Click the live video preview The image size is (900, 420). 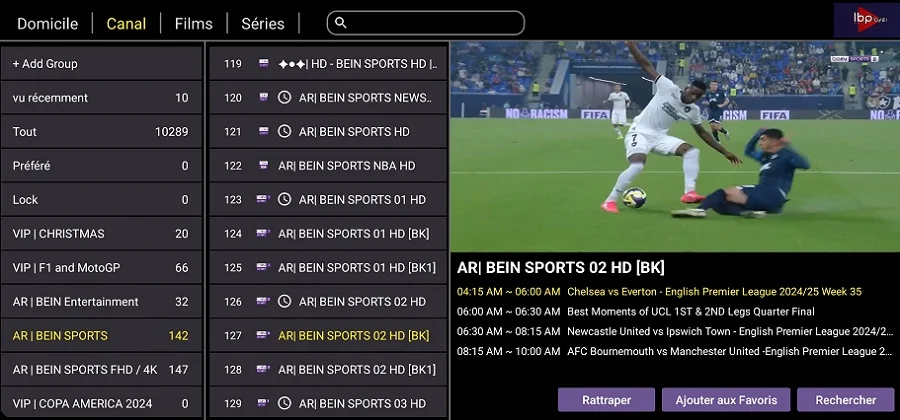pyautogui.click(x=674, y=146)
